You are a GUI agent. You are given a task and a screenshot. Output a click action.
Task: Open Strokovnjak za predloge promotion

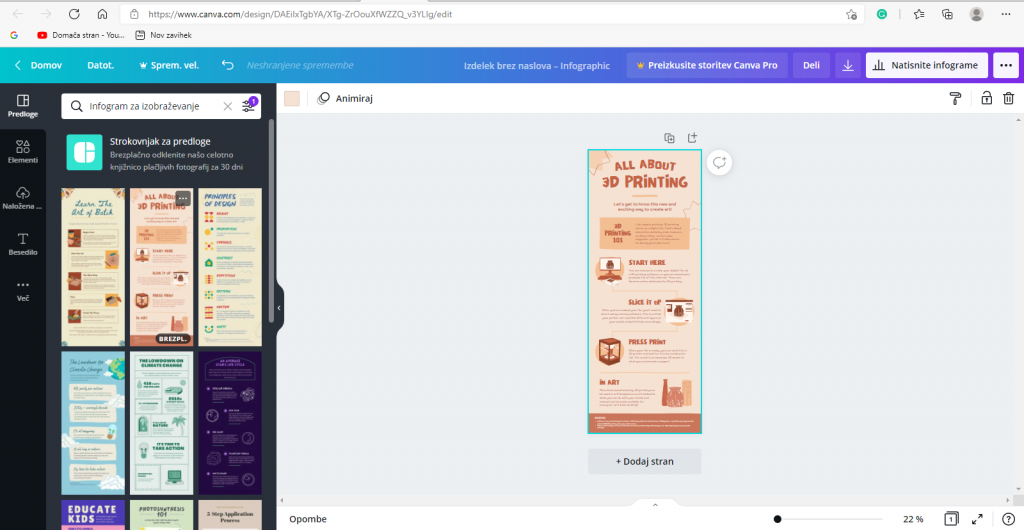point(161,153)
